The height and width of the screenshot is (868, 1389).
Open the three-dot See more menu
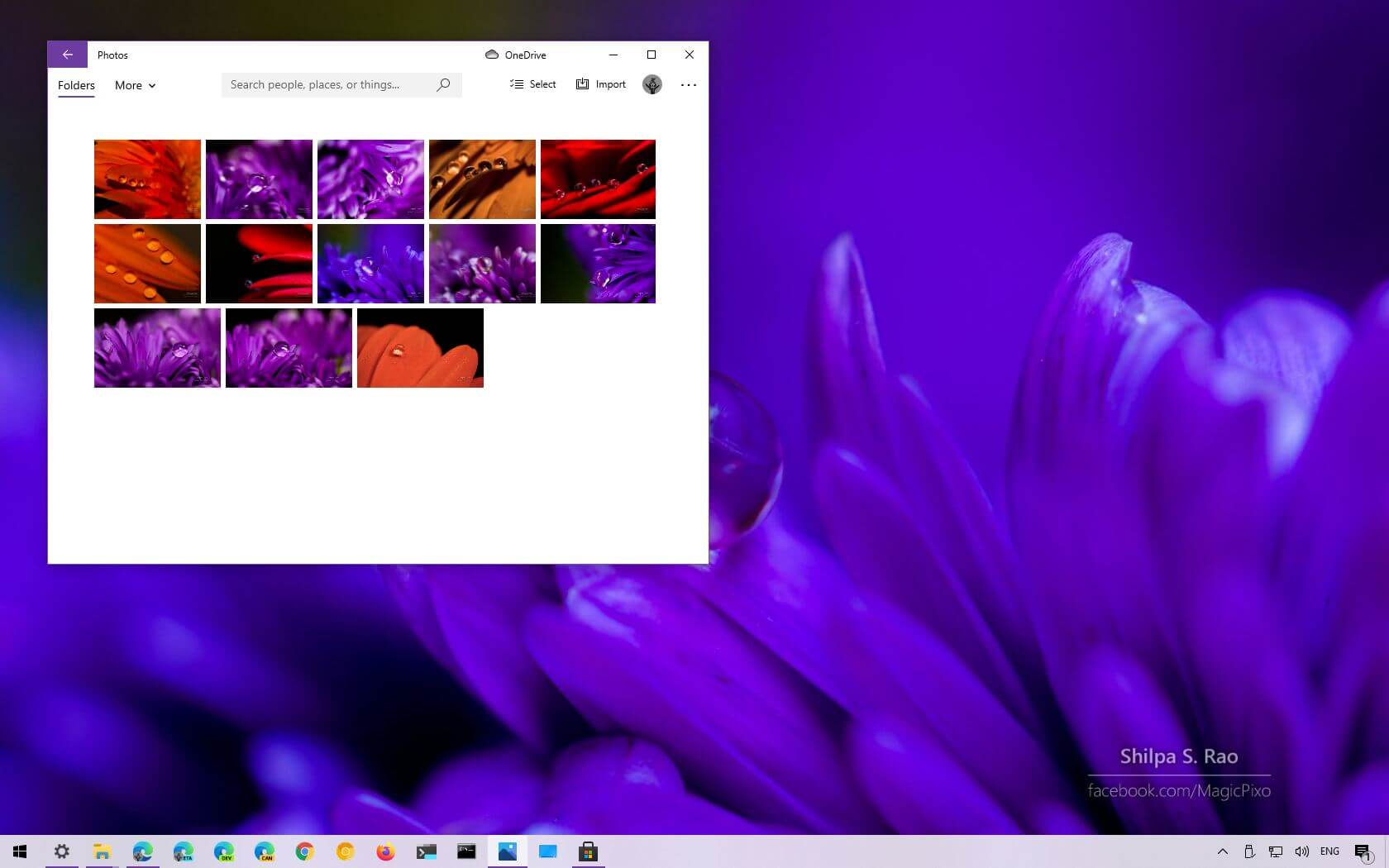coord(688,84)
